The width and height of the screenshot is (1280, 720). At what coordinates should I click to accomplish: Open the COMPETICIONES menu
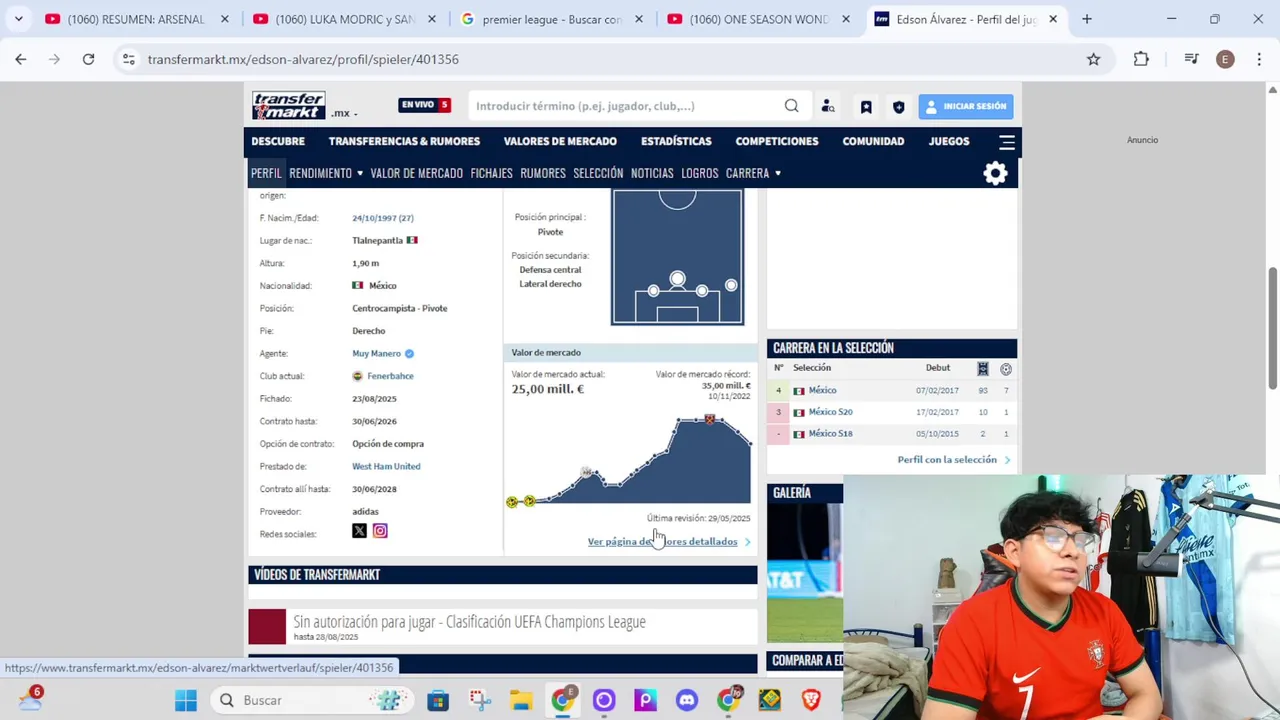coord(777,141)
